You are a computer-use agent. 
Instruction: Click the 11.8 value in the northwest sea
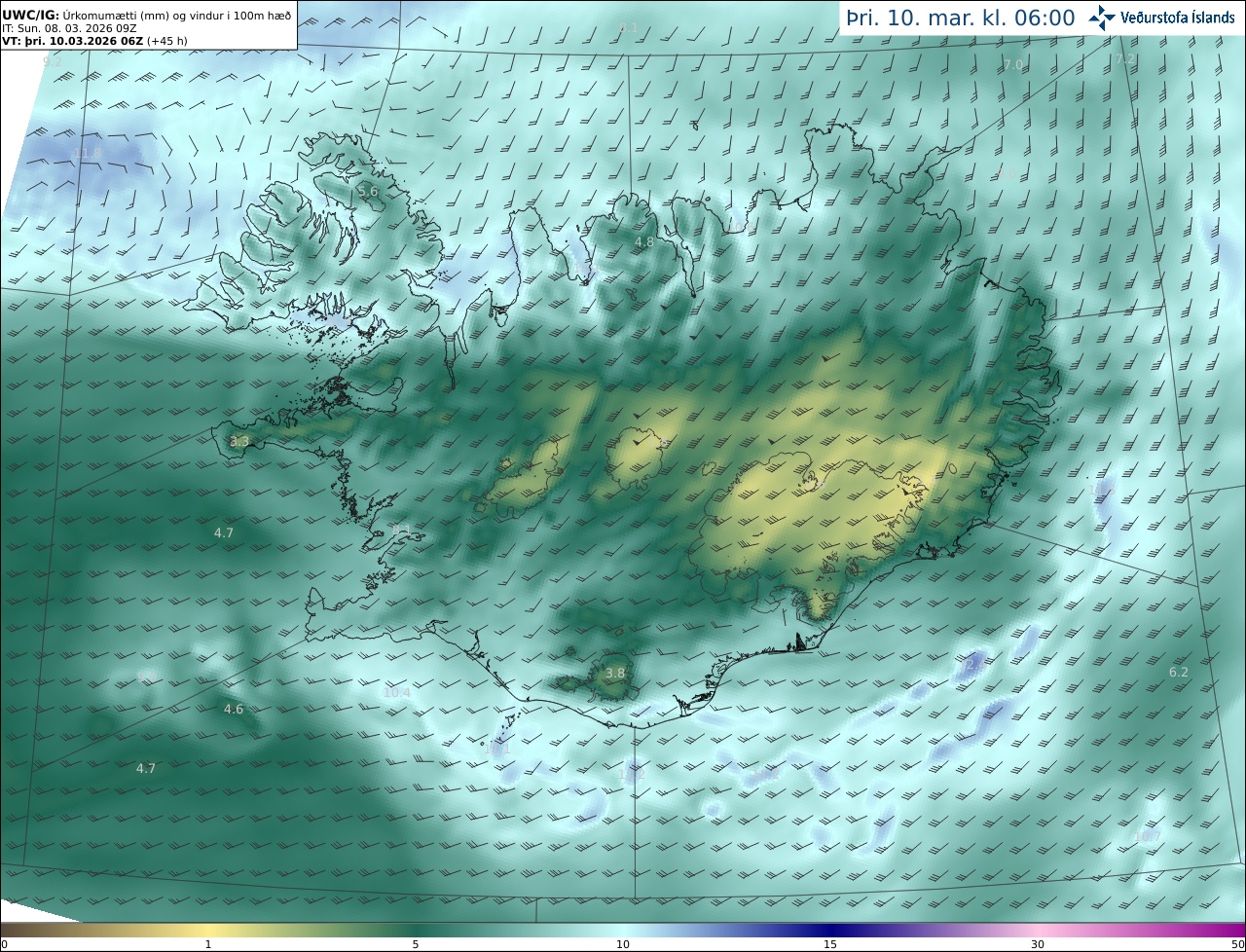pyautogui.click(x=87, y=154)
